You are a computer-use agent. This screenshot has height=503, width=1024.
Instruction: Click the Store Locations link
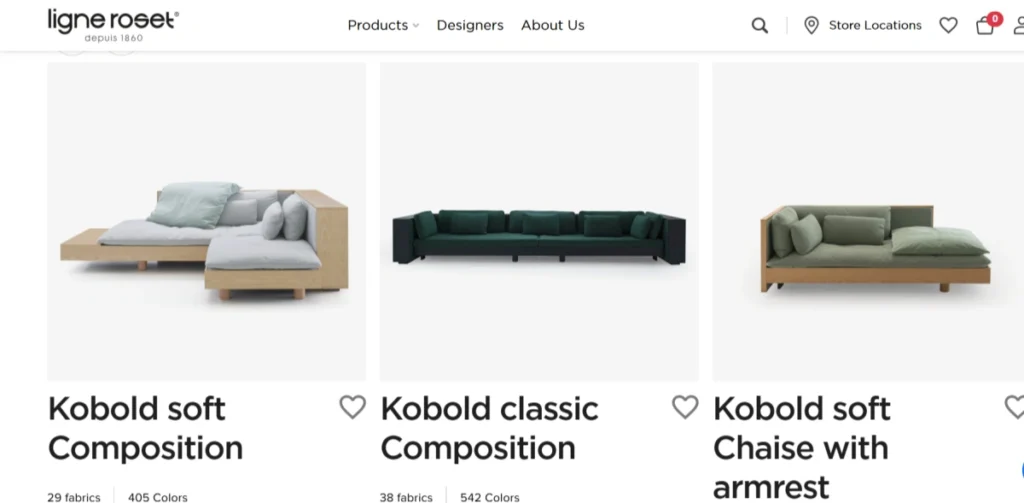tap(875, 26)
